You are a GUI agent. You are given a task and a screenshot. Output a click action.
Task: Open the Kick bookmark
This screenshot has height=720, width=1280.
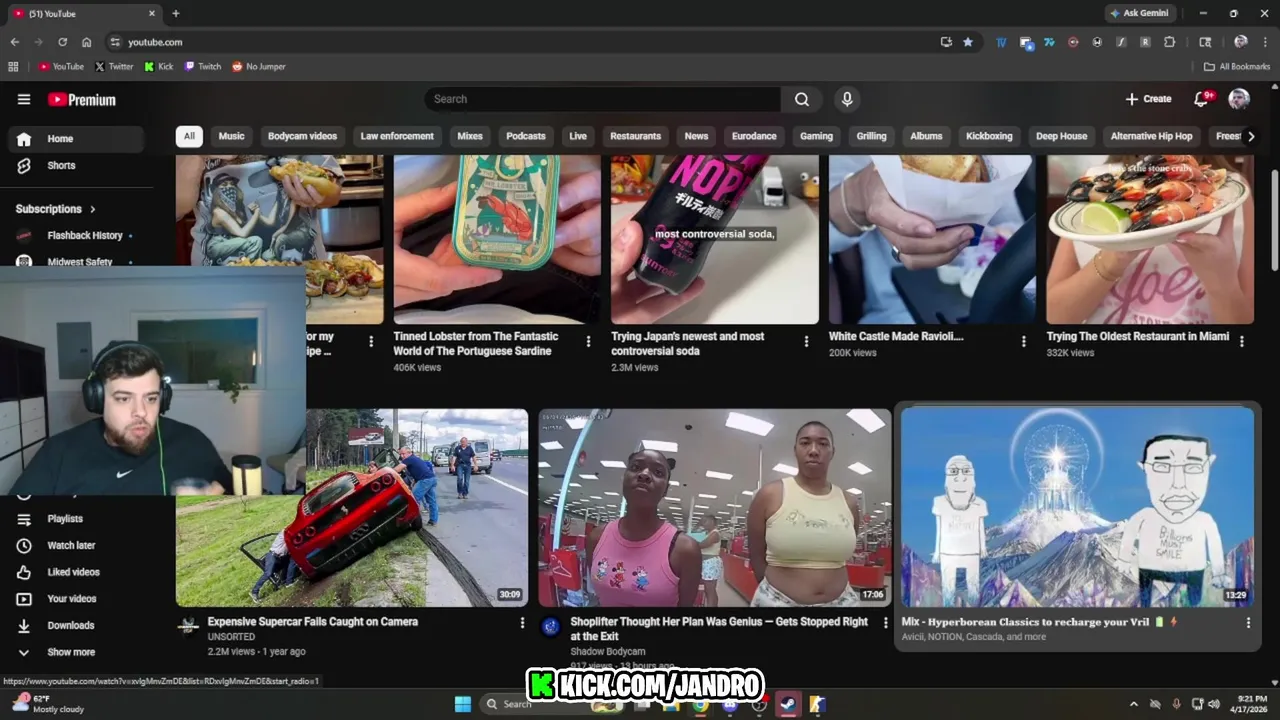point(159,67)
